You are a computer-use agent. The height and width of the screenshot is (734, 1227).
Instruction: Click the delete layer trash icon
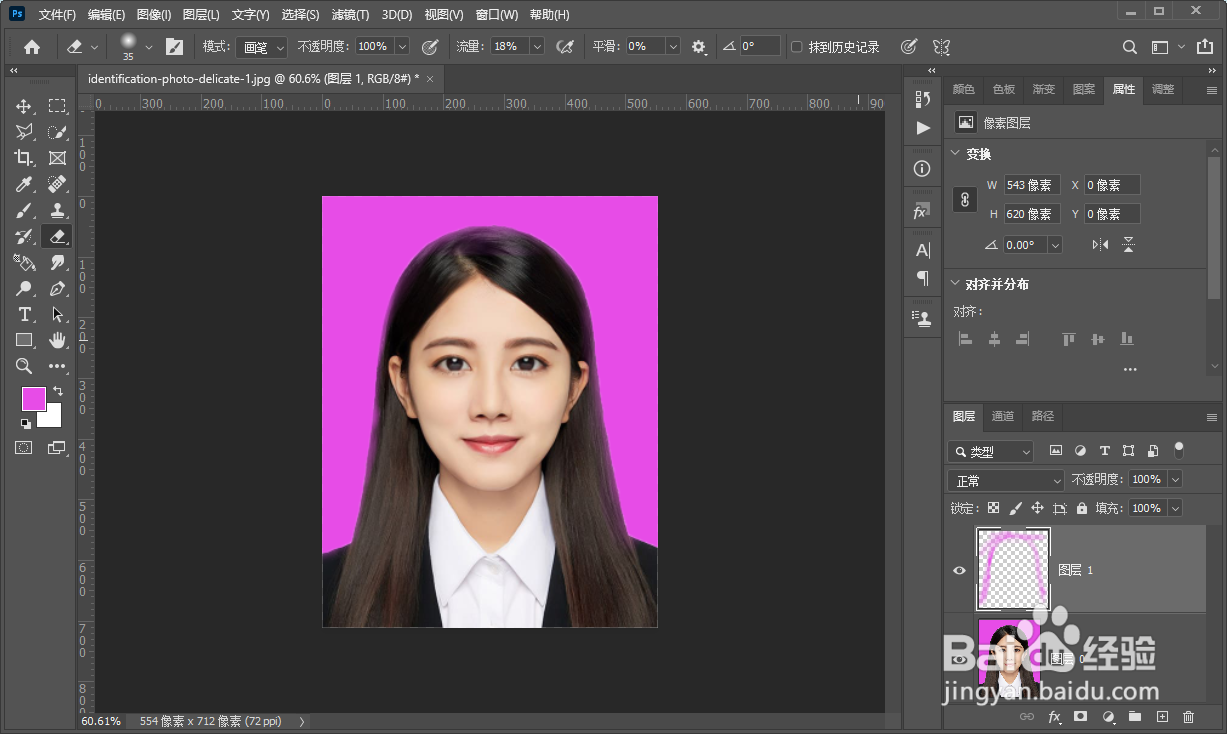pyautogui.click(x=1188, y=717)
